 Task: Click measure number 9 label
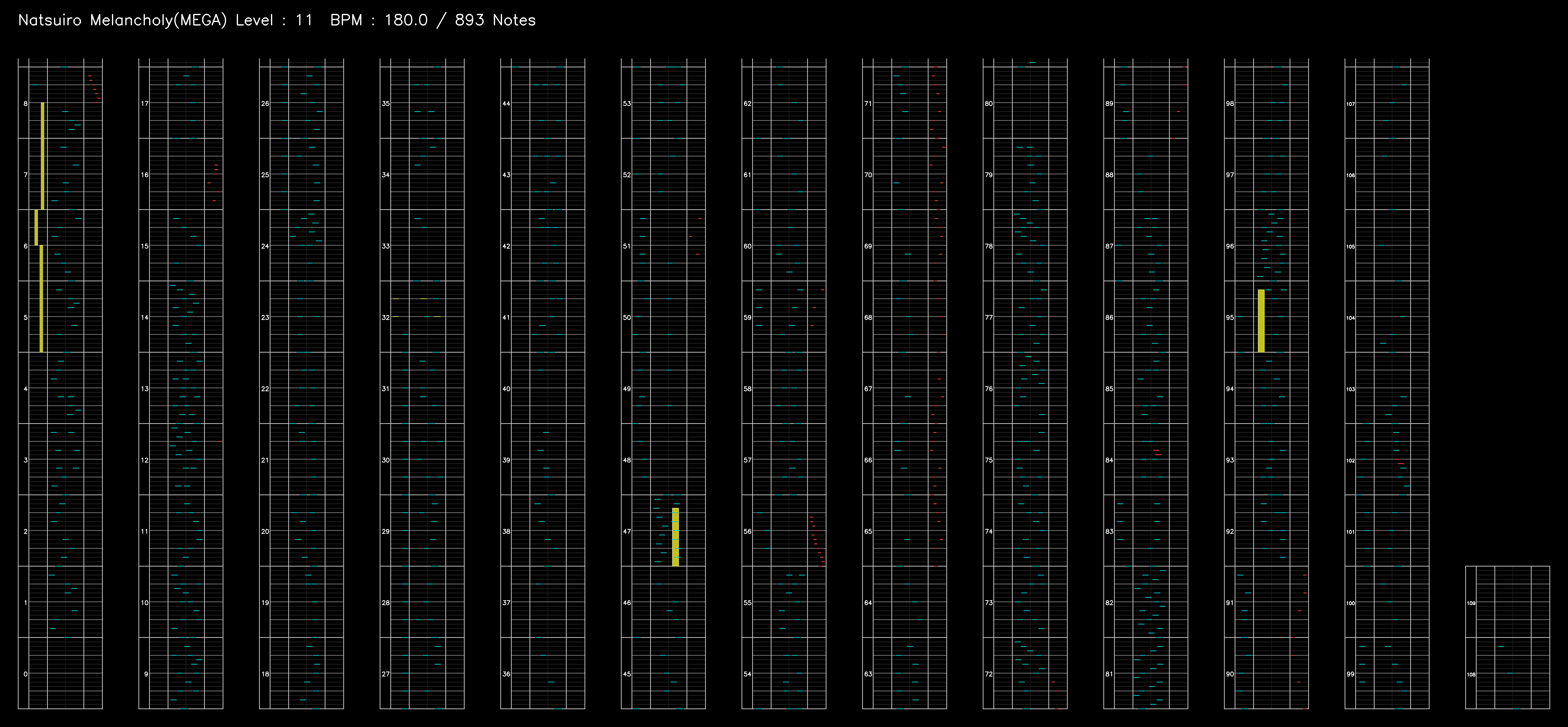pyautogui.click(x=146, y=674)
